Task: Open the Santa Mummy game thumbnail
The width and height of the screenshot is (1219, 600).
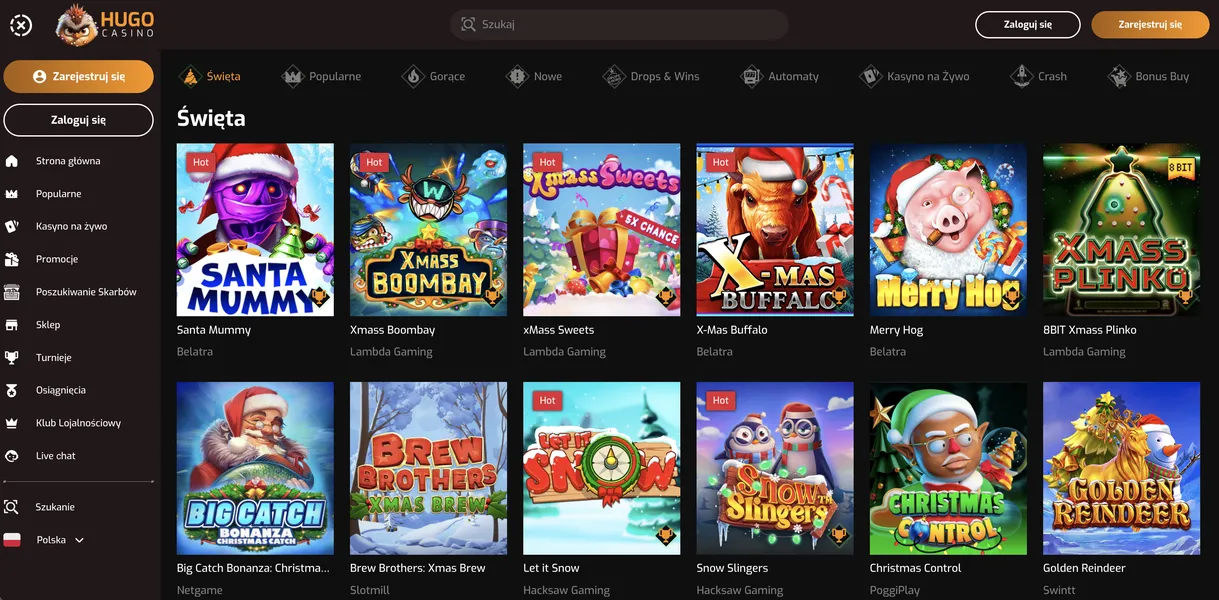Action: pos(255,230)
